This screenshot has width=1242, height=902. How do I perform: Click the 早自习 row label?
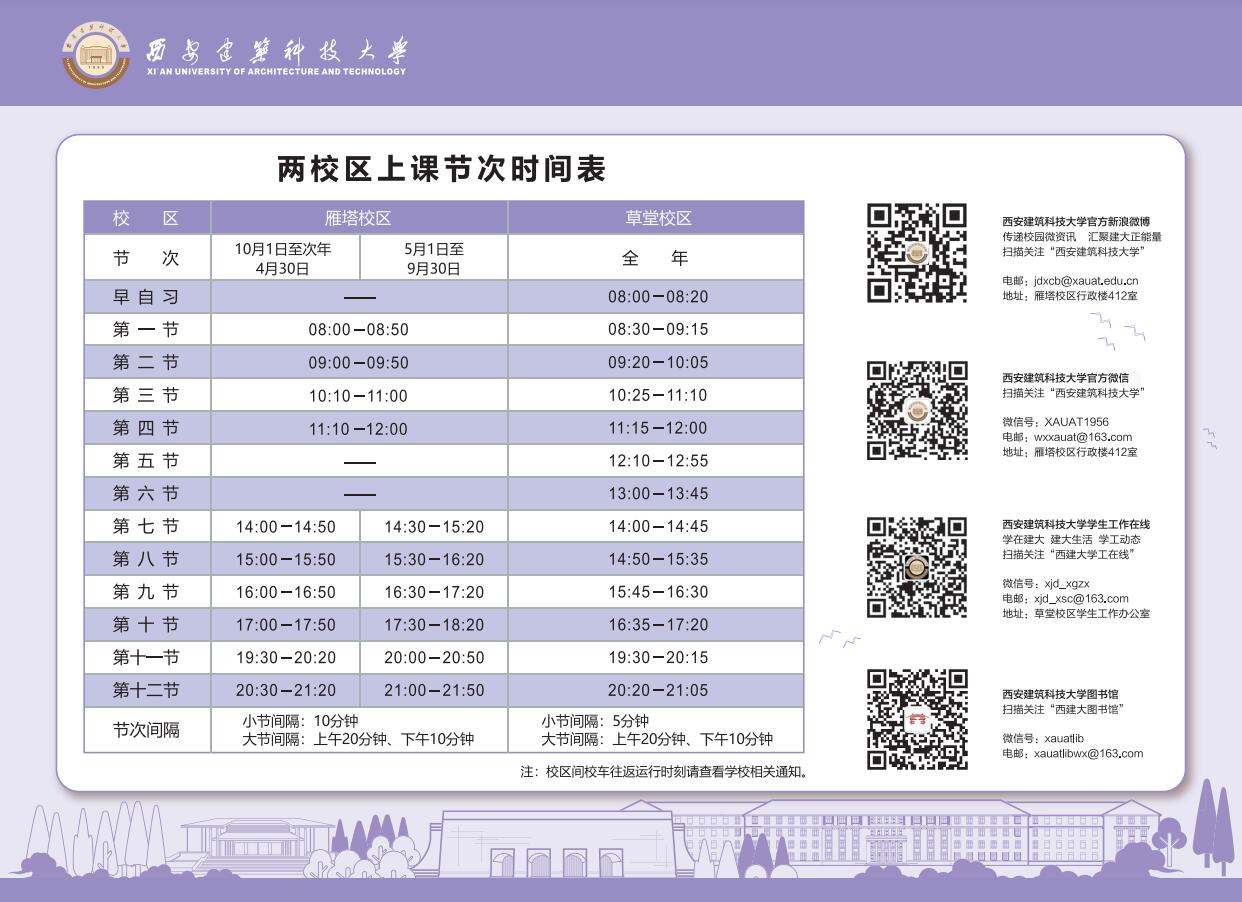point(146,297)
